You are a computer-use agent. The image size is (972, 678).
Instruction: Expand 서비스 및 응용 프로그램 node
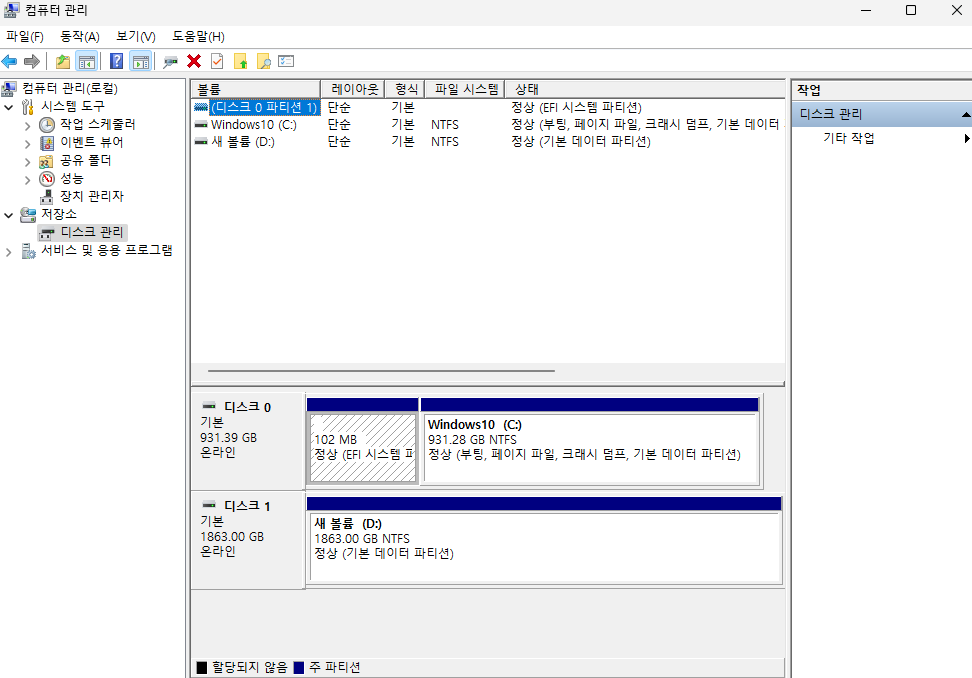pos(9,252)
